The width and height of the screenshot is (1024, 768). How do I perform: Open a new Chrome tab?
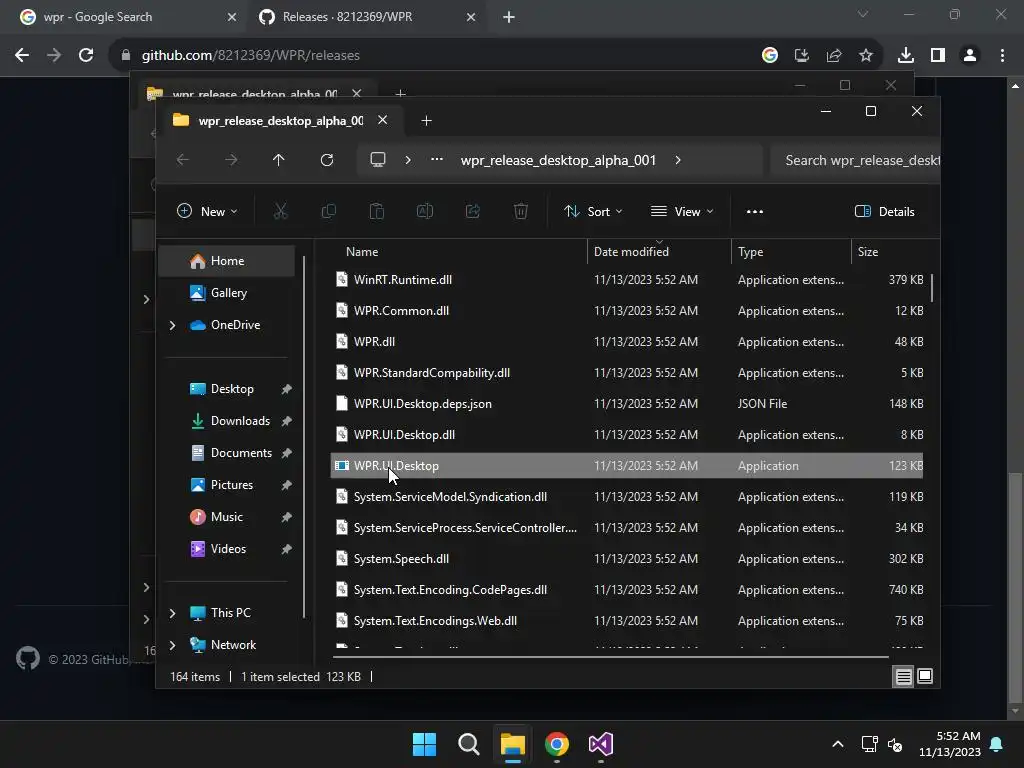point(509,17)
